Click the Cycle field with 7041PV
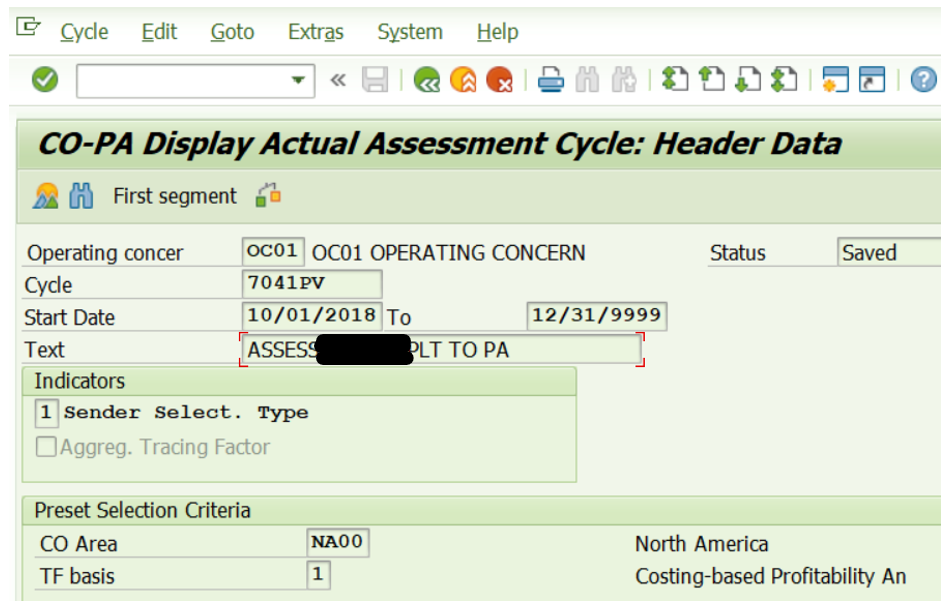Screen dimensions: 945x611 click(x=311, y=284)
